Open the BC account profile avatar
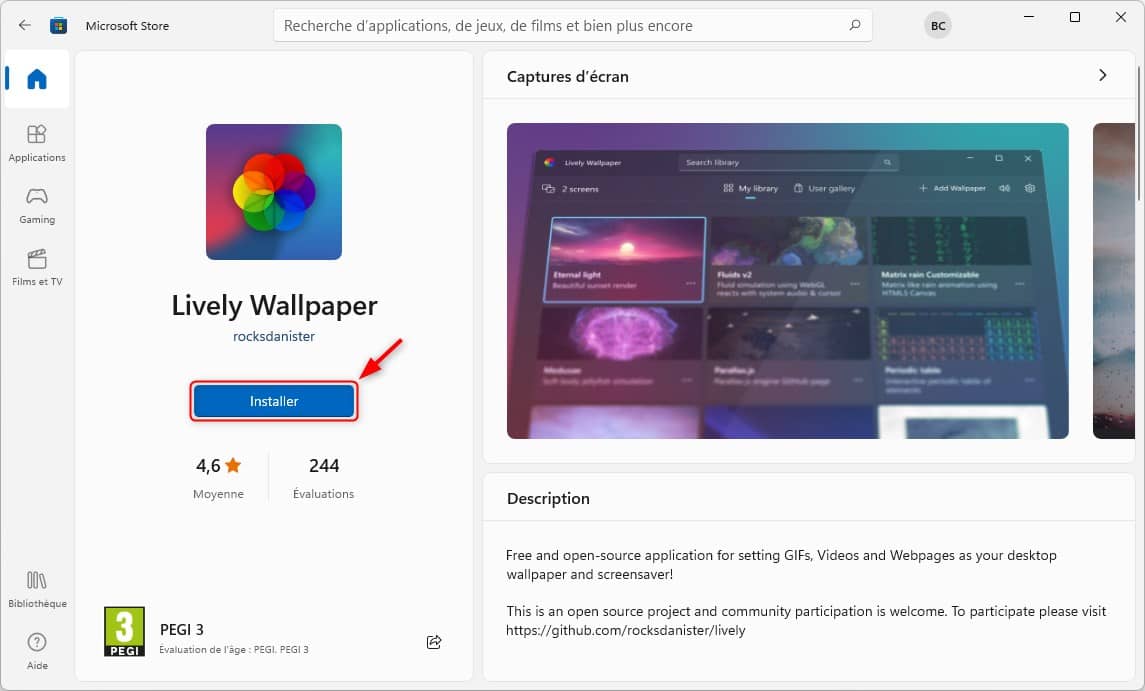The image size is (1145, 691). coord(938,26)
